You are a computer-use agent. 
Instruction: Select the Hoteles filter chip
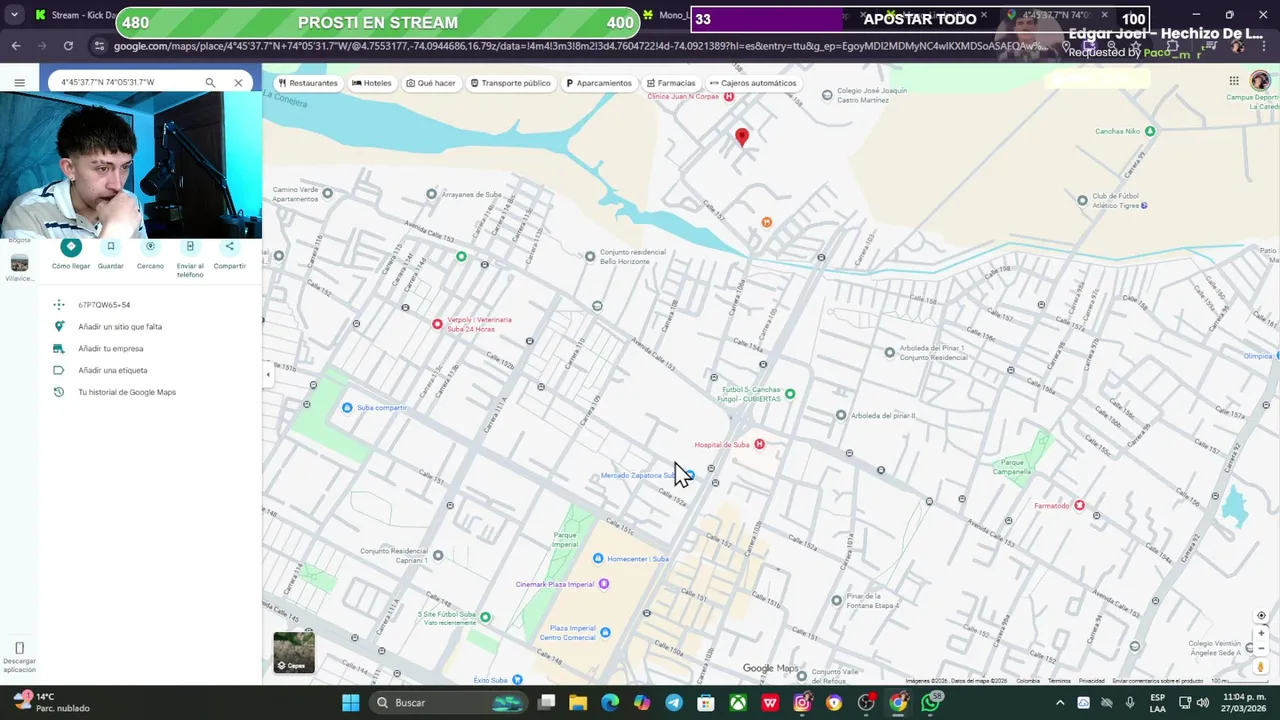pos(372,83)
